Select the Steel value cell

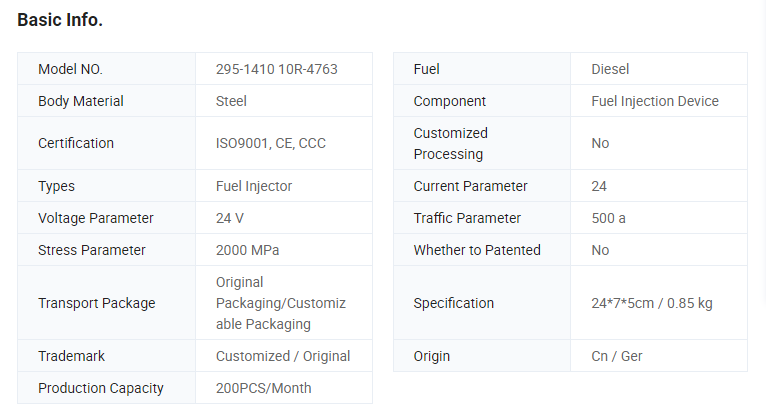point(284,101)
